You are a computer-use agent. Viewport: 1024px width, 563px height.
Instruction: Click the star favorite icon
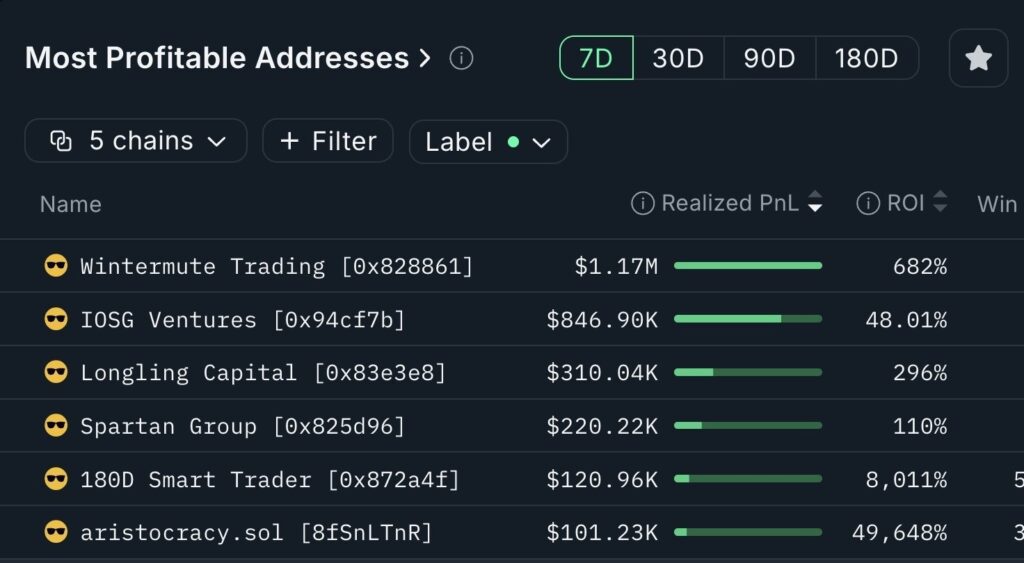click(978, 59)
